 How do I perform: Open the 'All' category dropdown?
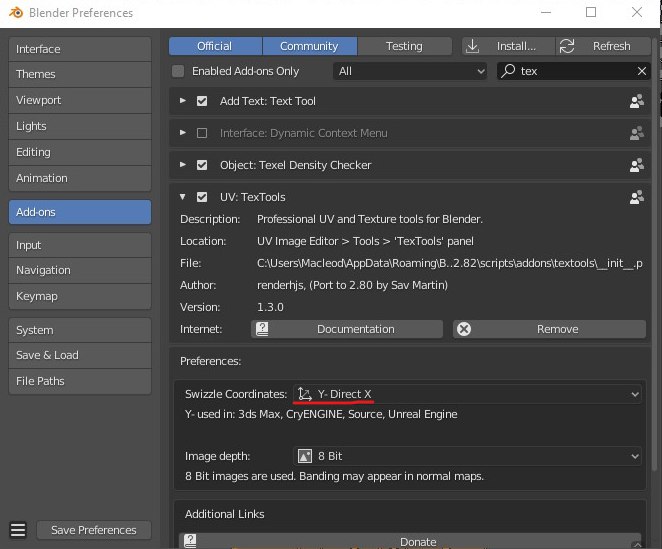tap(410, 71)
